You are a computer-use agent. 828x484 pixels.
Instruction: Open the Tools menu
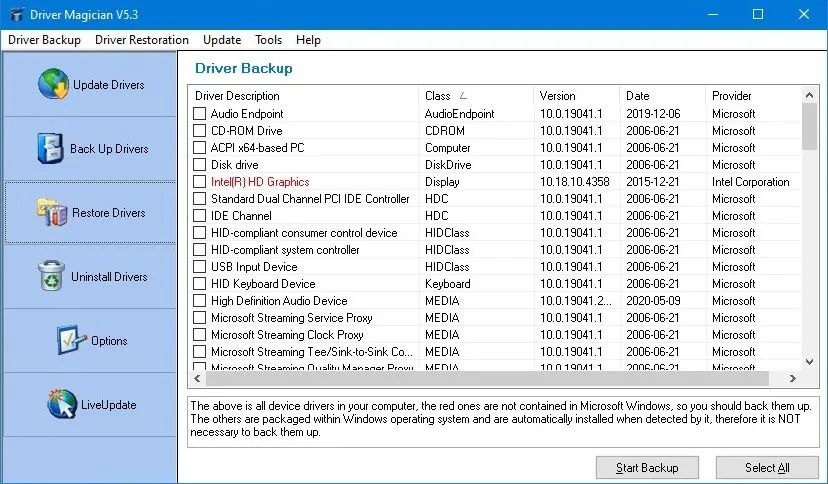click(x=268, y=40)
